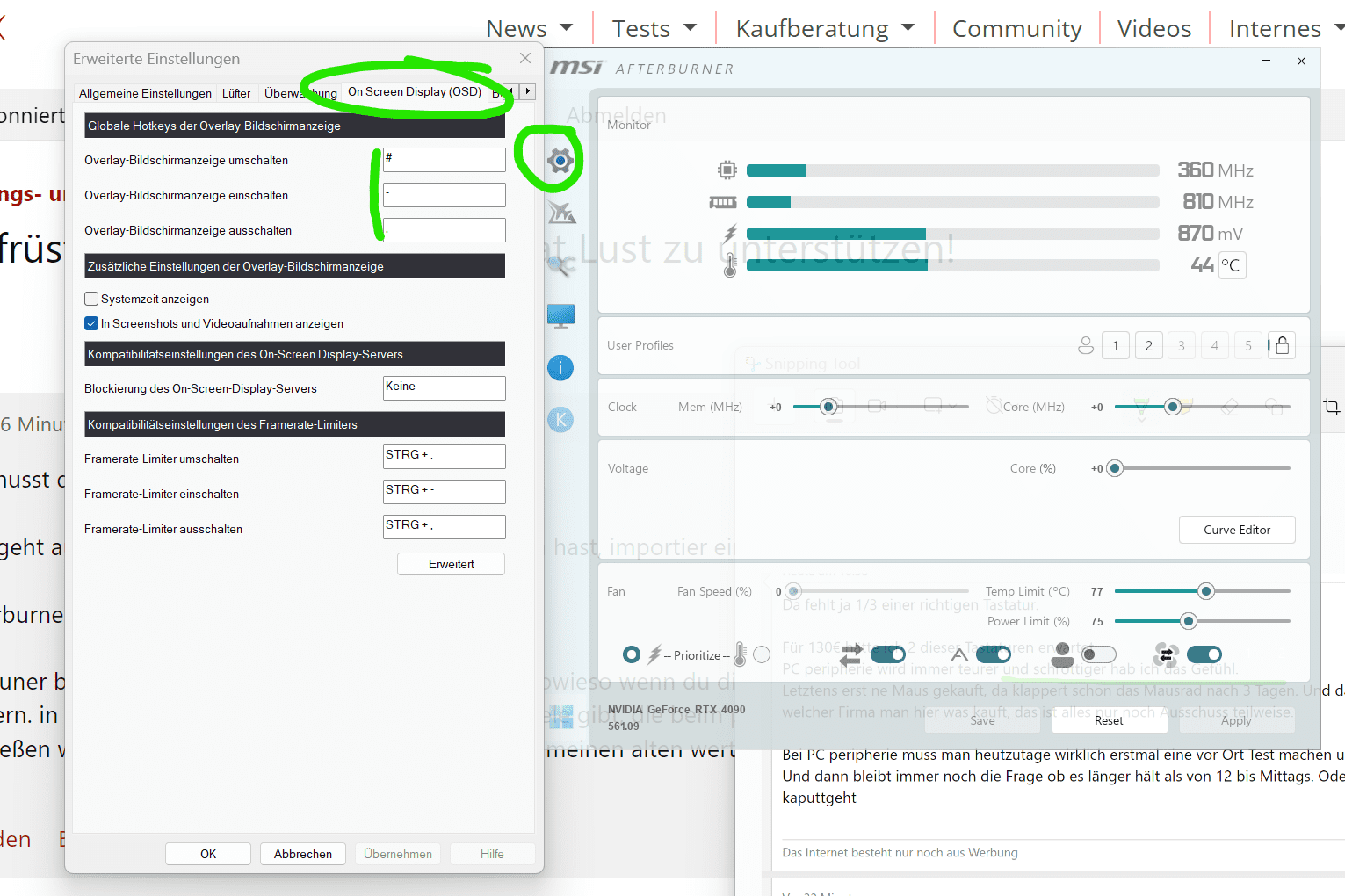Click Overlay-Bildschirmanzeige umschalten hotkey field
This screenshot has height=896, width=1345.
click(x=445, y=160)
